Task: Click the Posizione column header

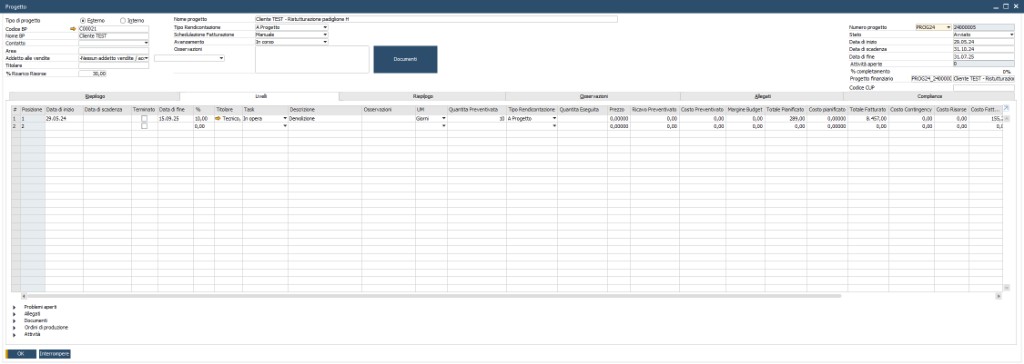Action: [33, 109]
